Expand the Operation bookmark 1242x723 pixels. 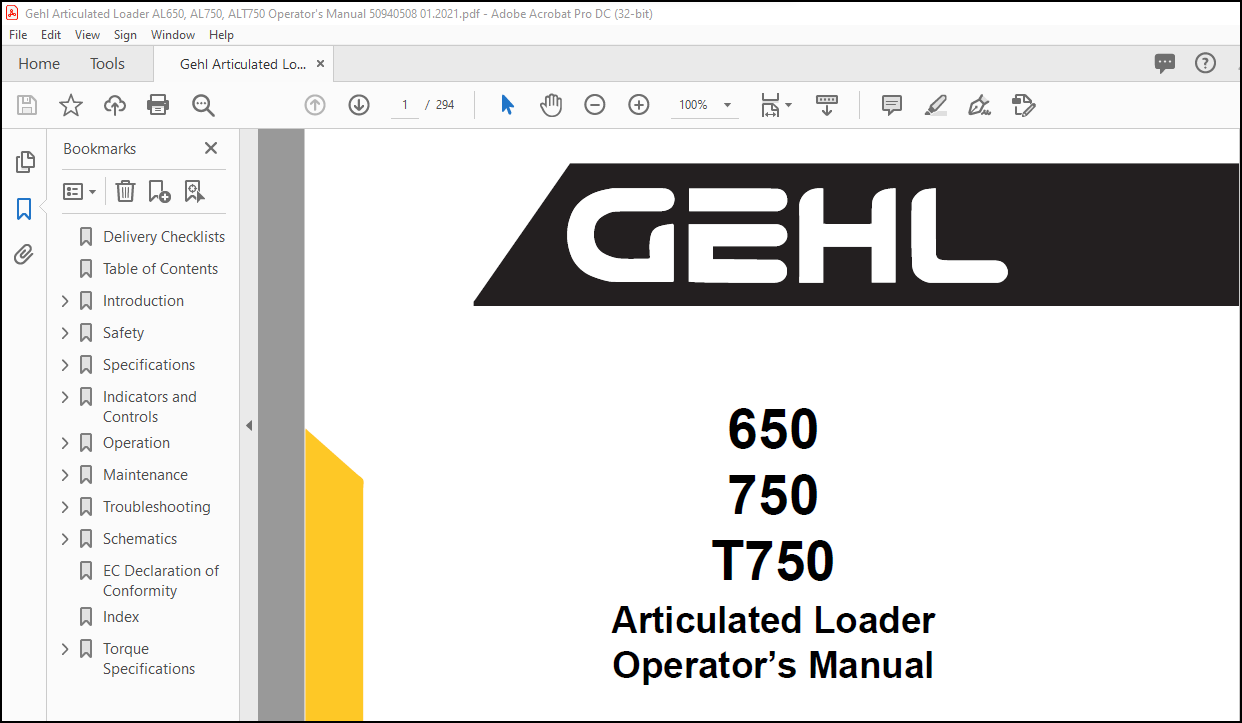(x=65, y=443)
